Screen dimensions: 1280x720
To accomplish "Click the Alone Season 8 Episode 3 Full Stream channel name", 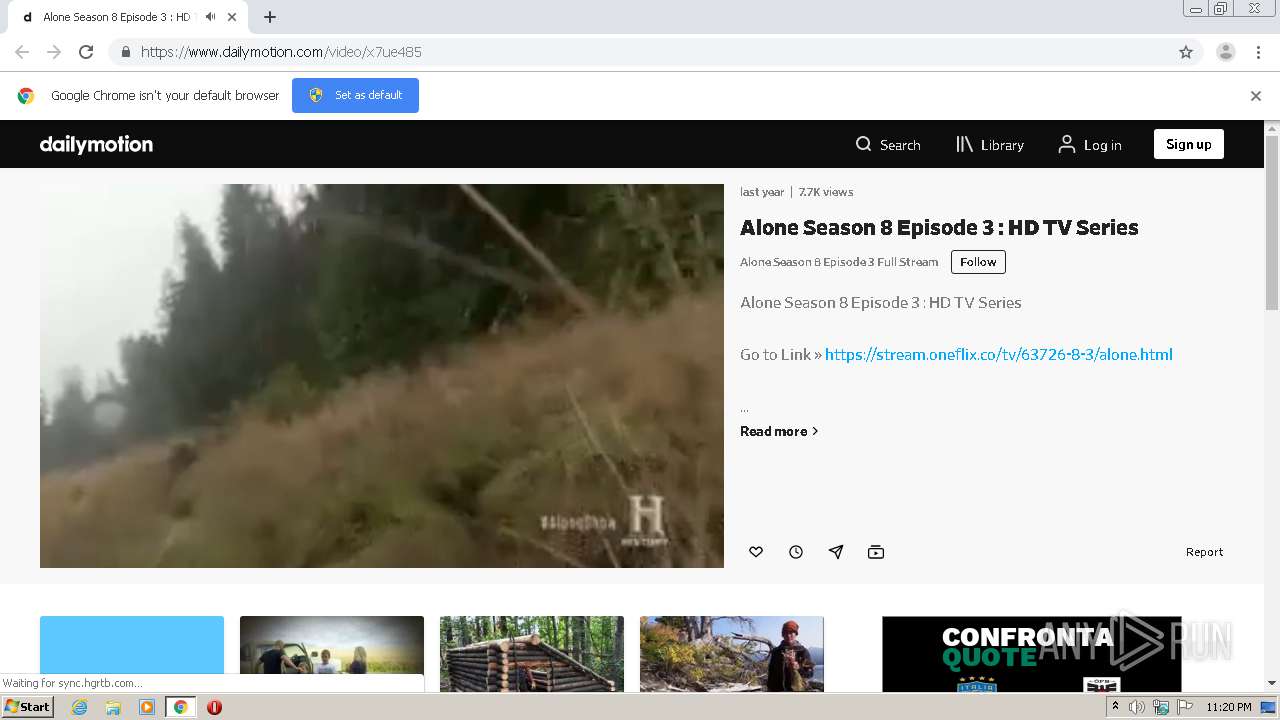I will (x=839, y=262).
